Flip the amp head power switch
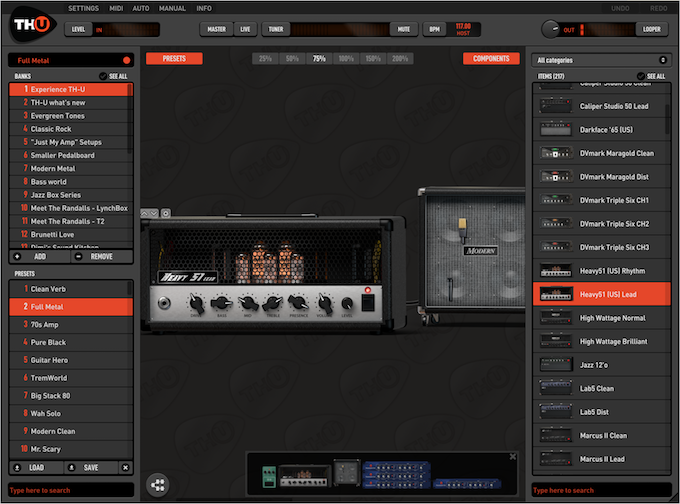Viewport: 680px width, 504px height. pyautogui.click(x=368, y=302)
